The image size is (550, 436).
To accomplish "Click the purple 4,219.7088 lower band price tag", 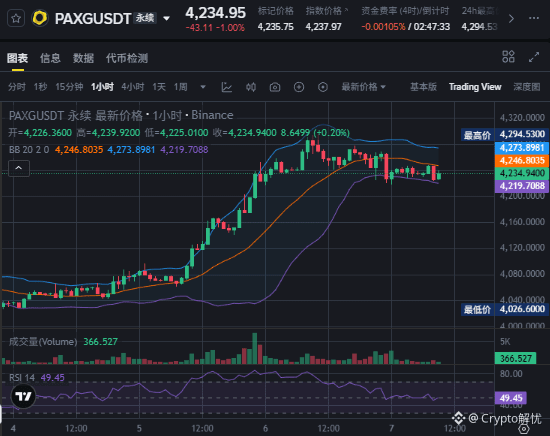I will click(522, 186).
